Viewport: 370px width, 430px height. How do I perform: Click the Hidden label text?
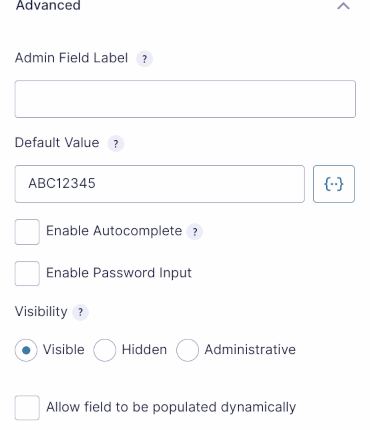[144, 350]
